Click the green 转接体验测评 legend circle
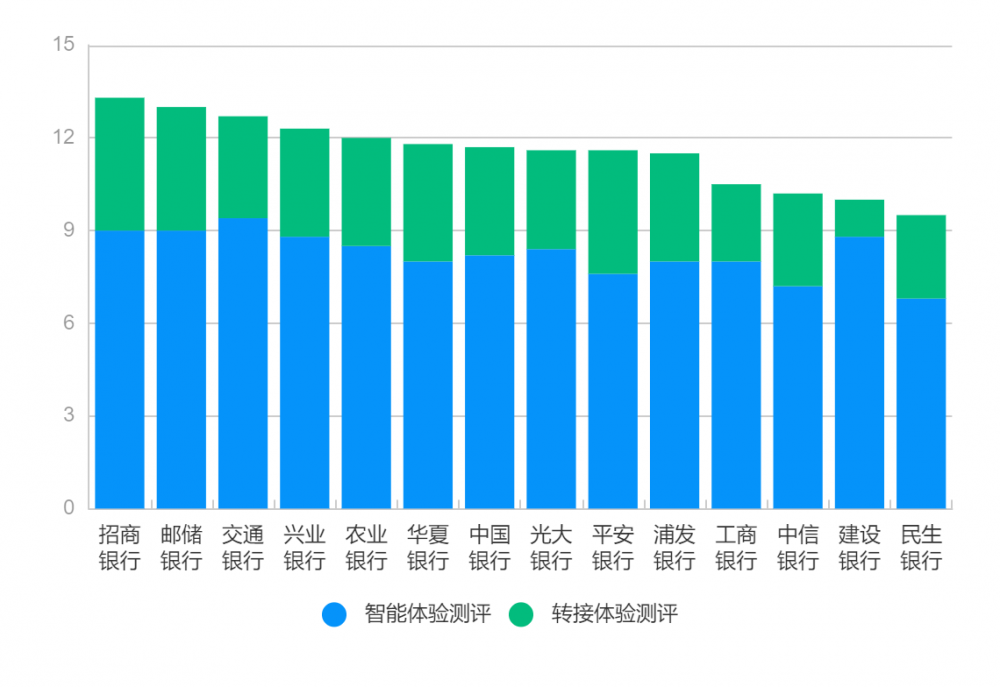The width and height of the screenshot is (1000, 687). pos(521,614)
